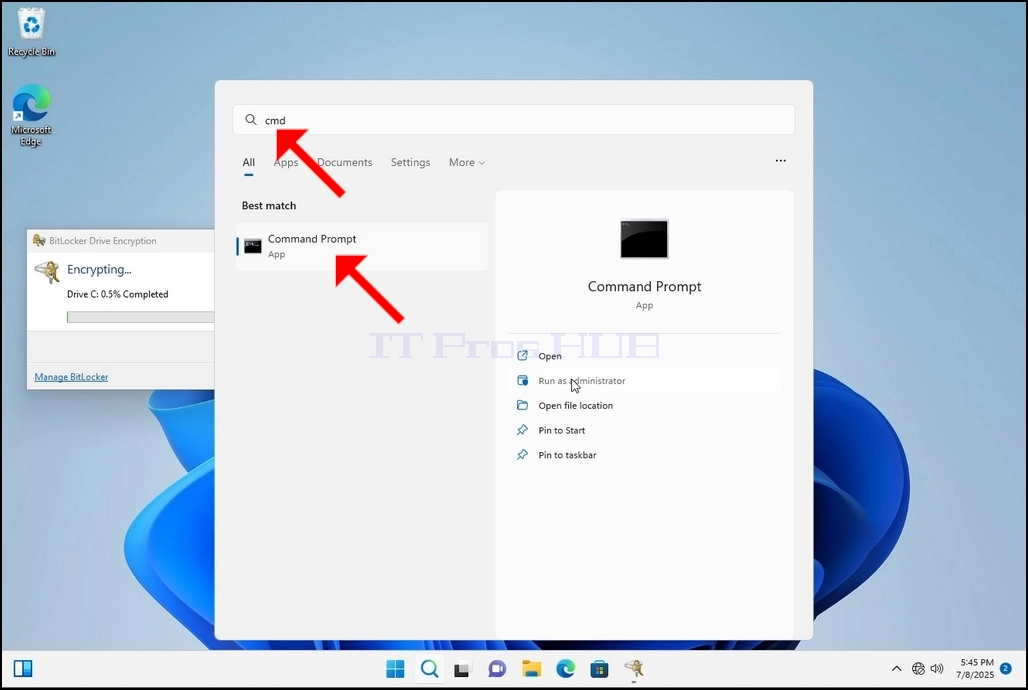The height and width of the screenshot is (690, 1028).
Task: Open File Explorer from the taskbar
Action: [x=531, y=668]
